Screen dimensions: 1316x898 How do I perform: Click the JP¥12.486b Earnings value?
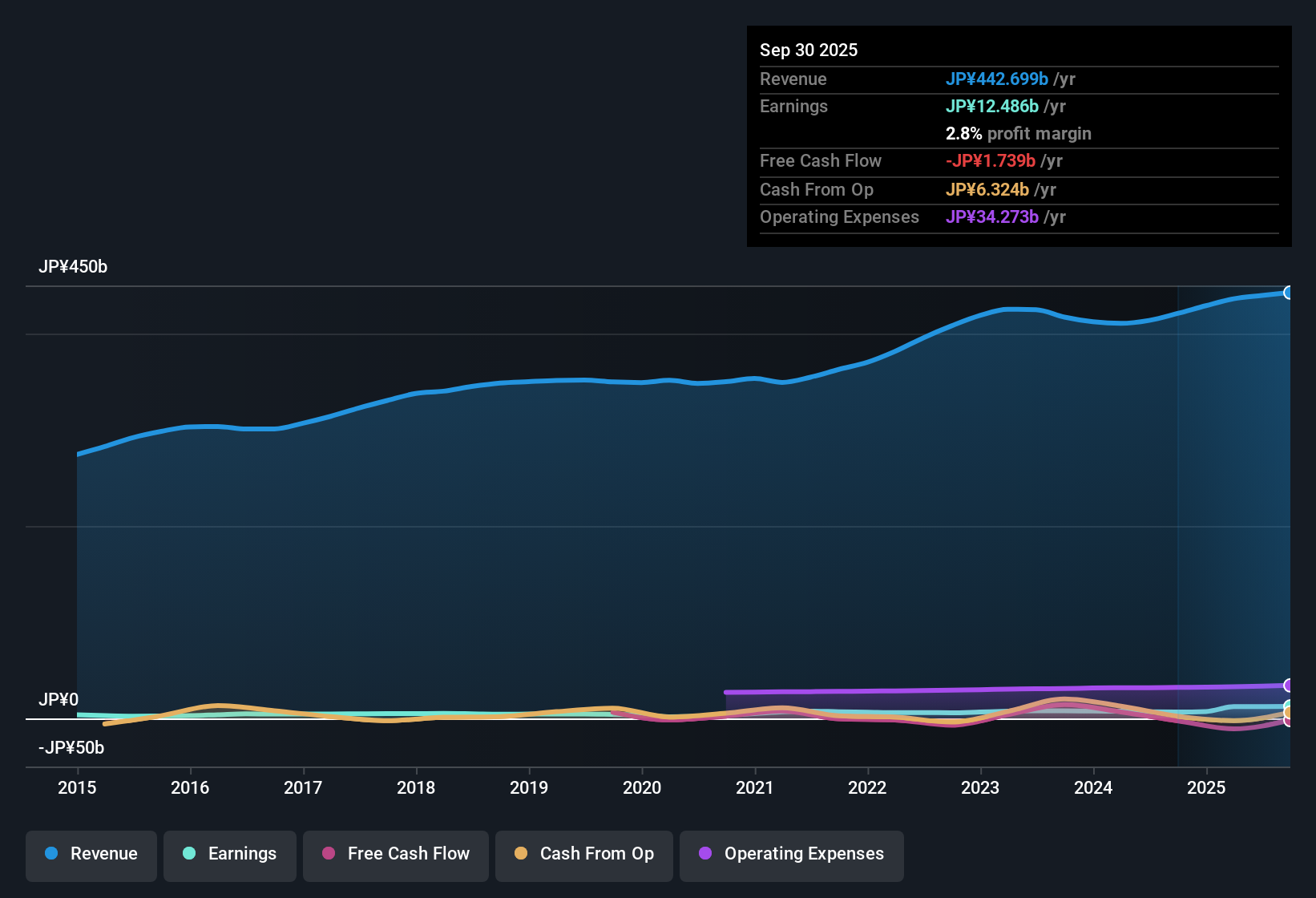point(991,106)
